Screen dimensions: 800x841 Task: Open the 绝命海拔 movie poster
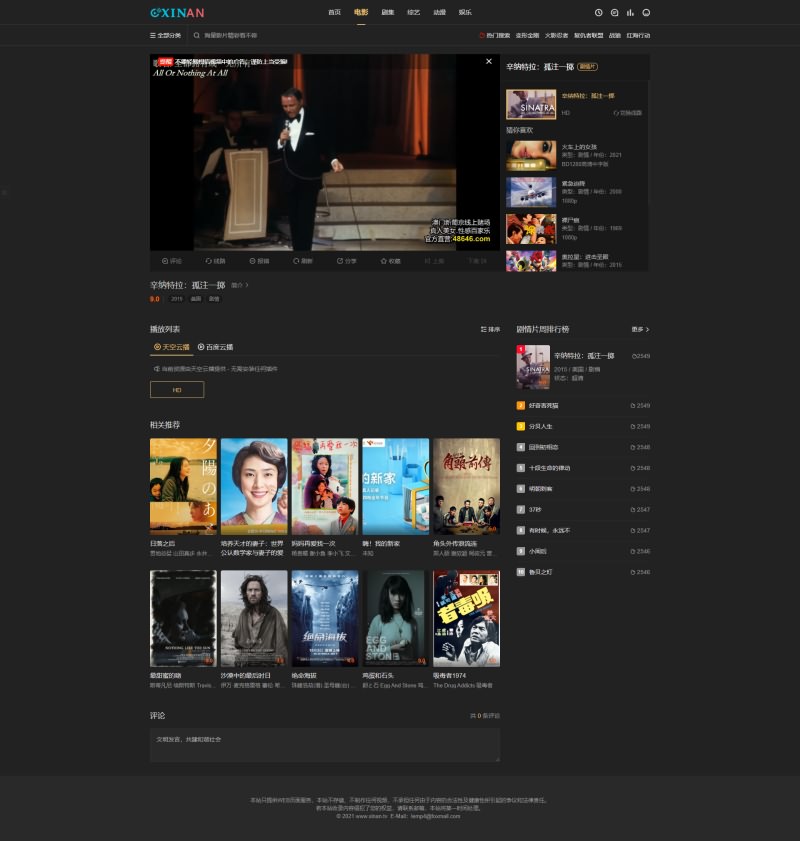click(x=325, y=618)
